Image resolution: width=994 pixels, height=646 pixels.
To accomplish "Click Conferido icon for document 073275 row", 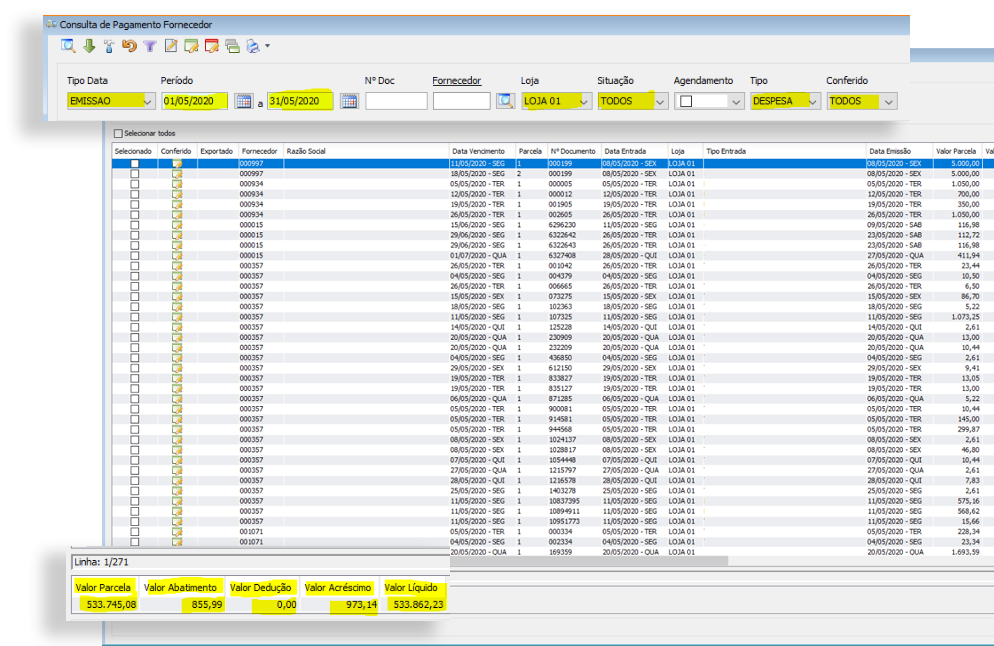I will coord(177,296).
